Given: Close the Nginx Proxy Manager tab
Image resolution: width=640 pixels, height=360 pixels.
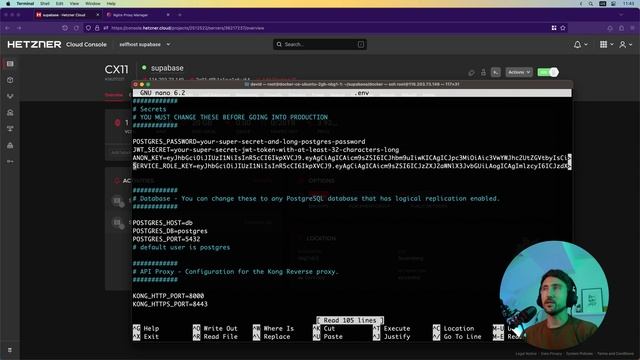Looking at the screenshot, I should point(168,15).
